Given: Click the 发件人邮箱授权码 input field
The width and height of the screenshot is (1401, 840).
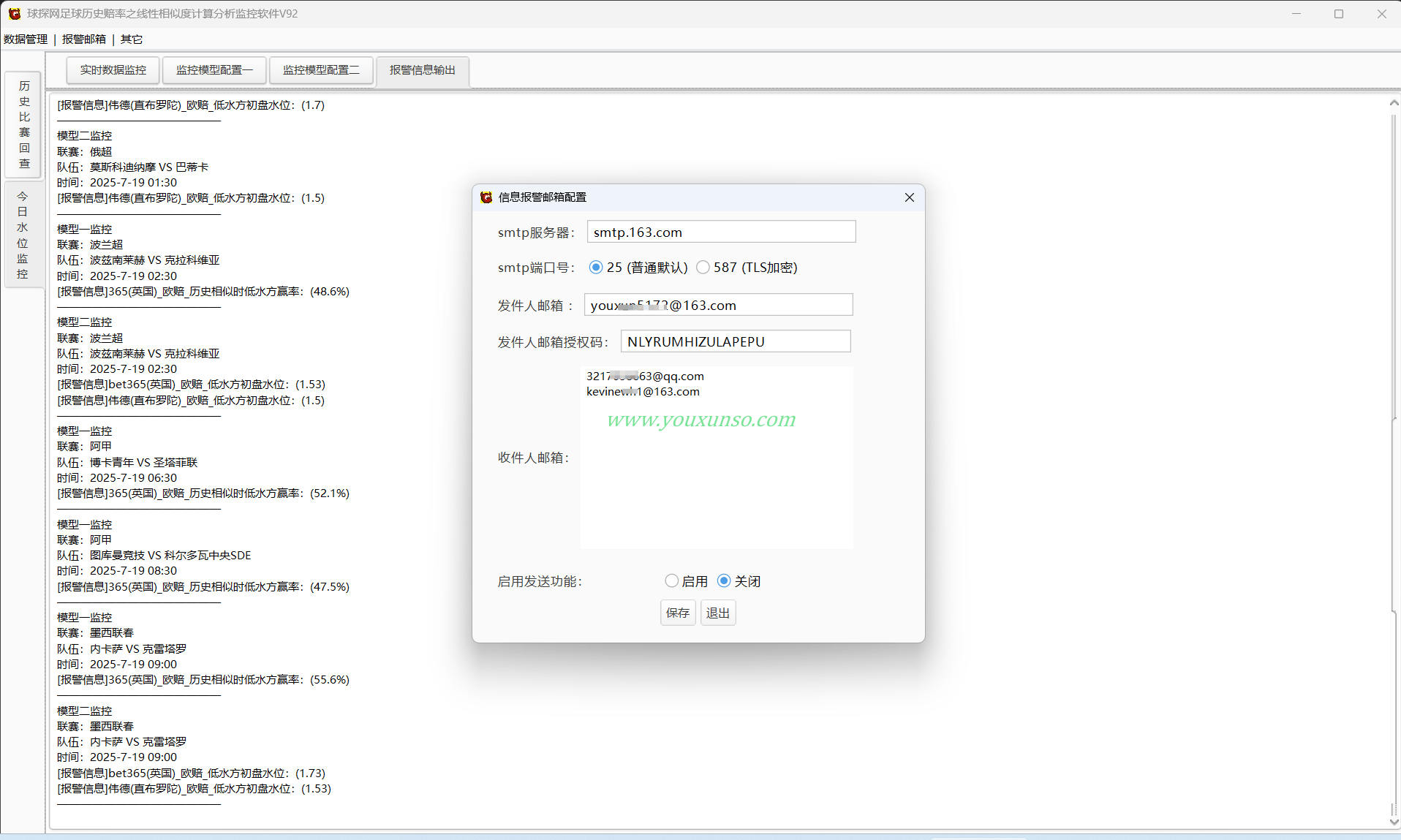Looking at the screenshot, I should click(736, 341).
